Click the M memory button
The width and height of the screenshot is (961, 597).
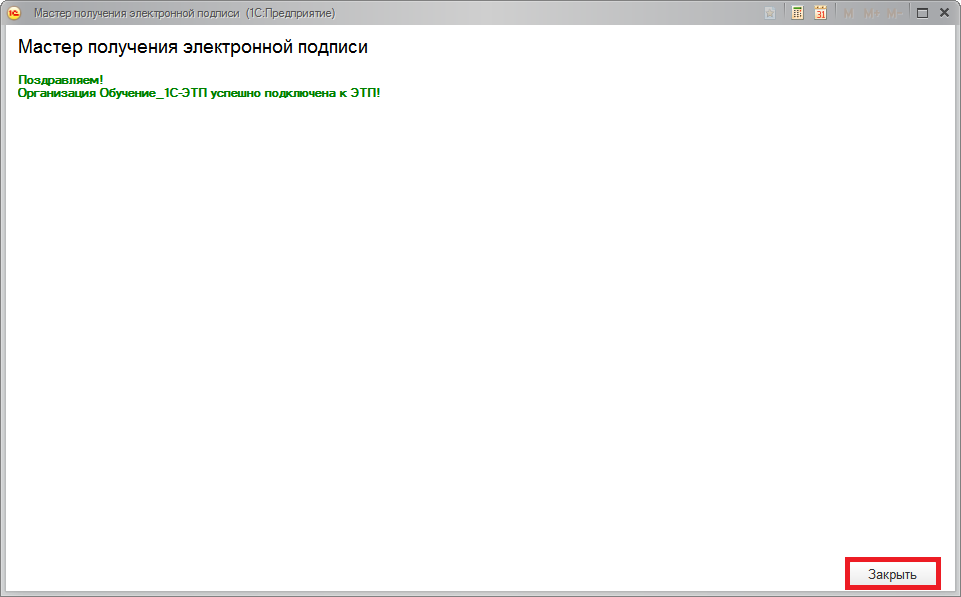pos(849,13)
